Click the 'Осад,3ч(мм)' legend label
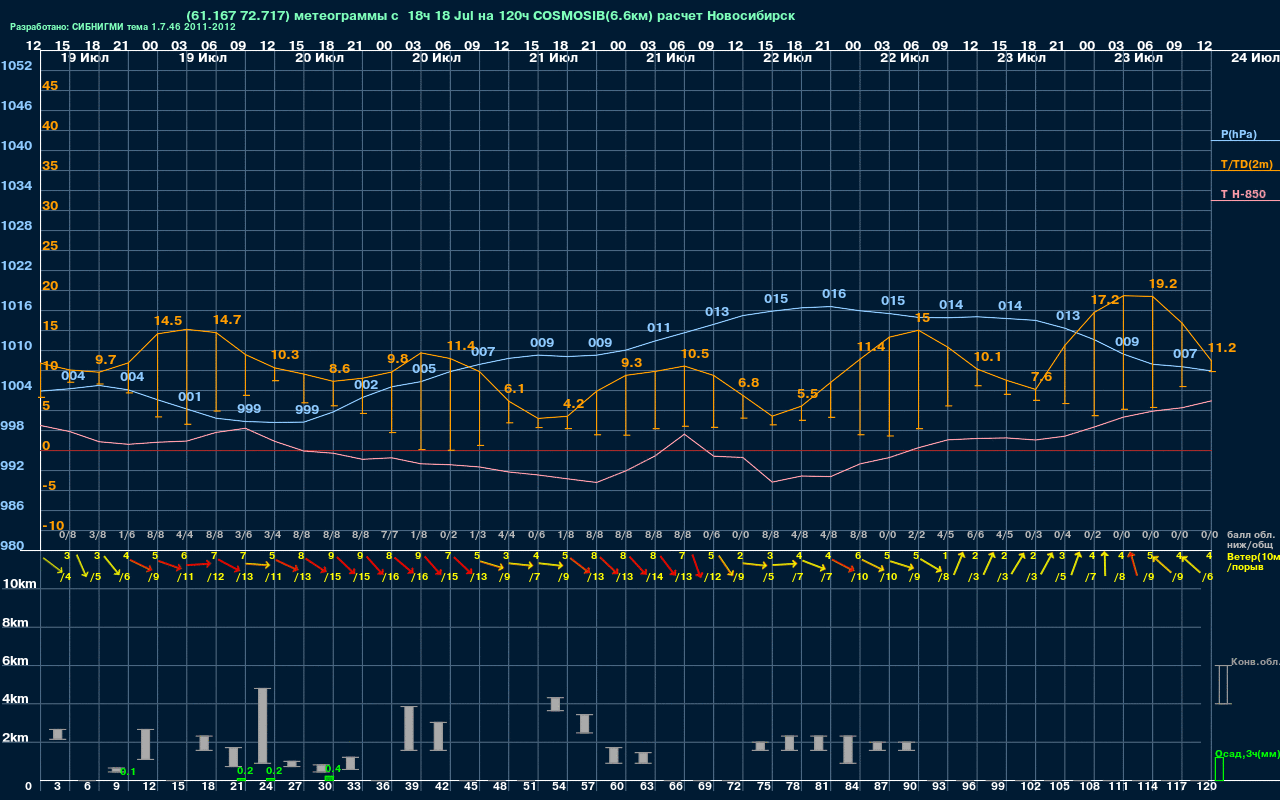Screen dimensions: 1280x800 click(1246, 753)
